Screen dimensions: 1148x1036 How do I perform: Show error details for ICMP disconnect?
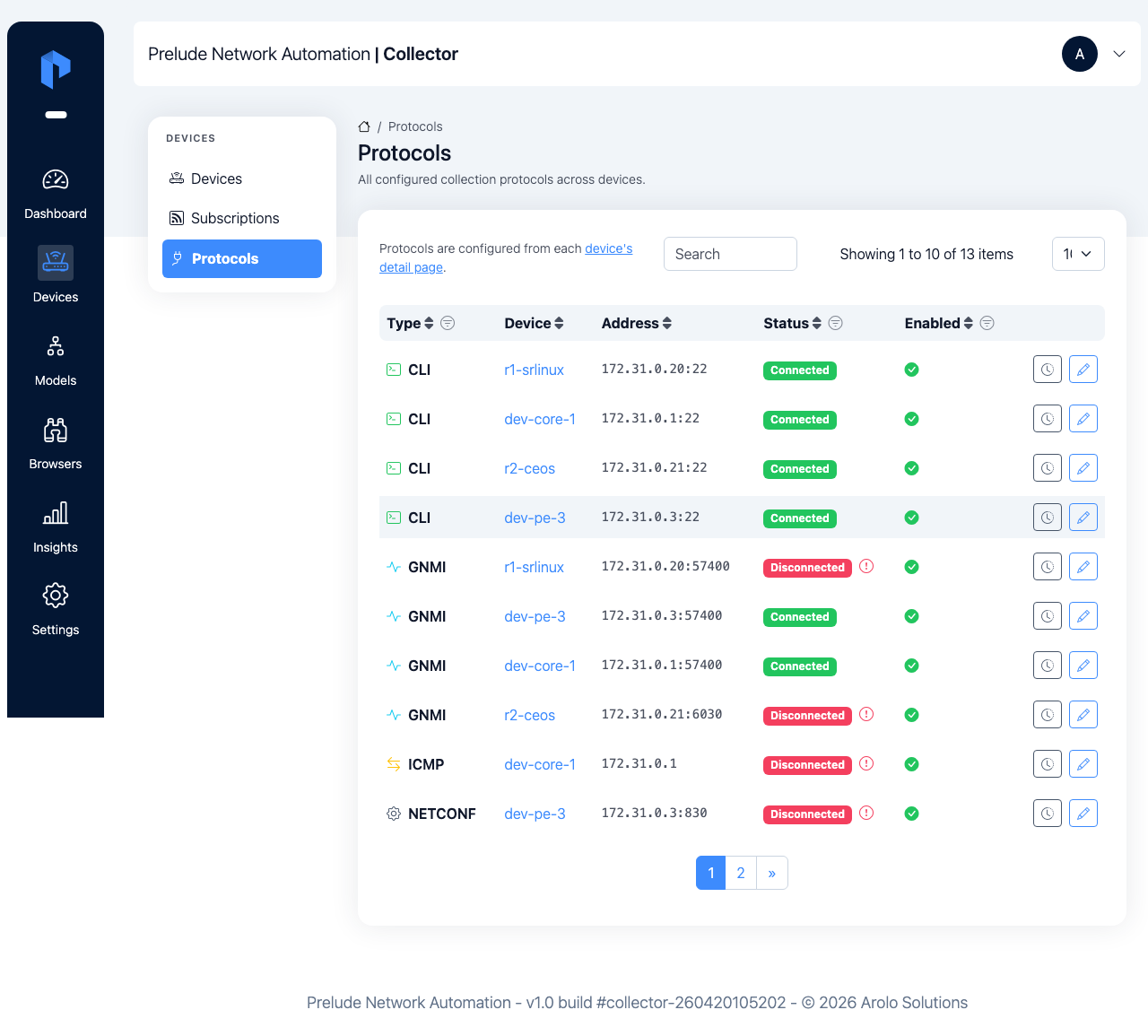pos(866,763)
